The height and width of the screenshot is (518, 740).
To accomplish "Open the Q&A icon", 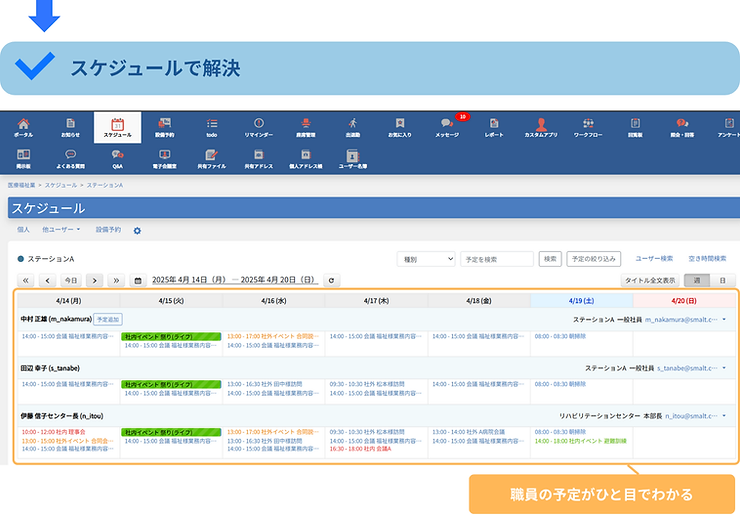I will pyautogui.click(x=117, y=158).
